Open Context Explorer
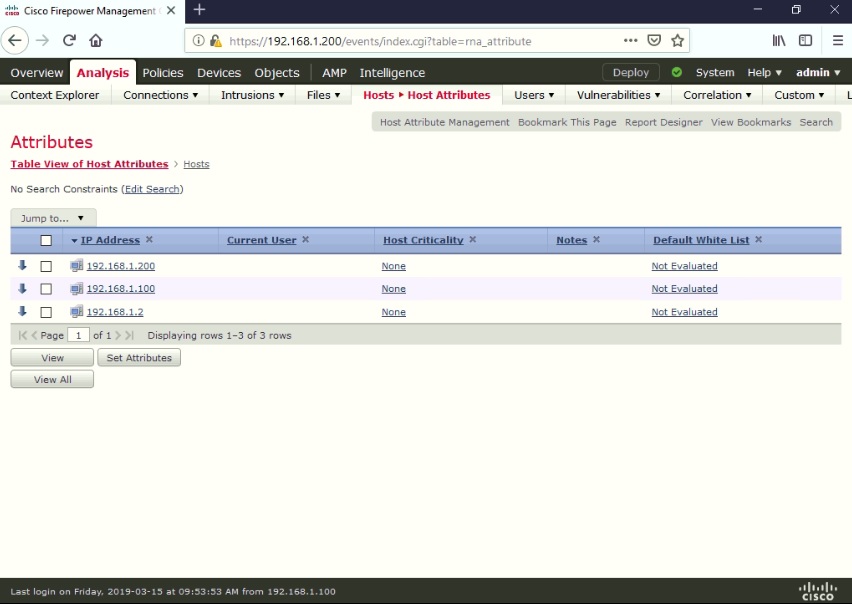Image resolution: width=852 pixels, height=604 pixels. click(55, 95)
